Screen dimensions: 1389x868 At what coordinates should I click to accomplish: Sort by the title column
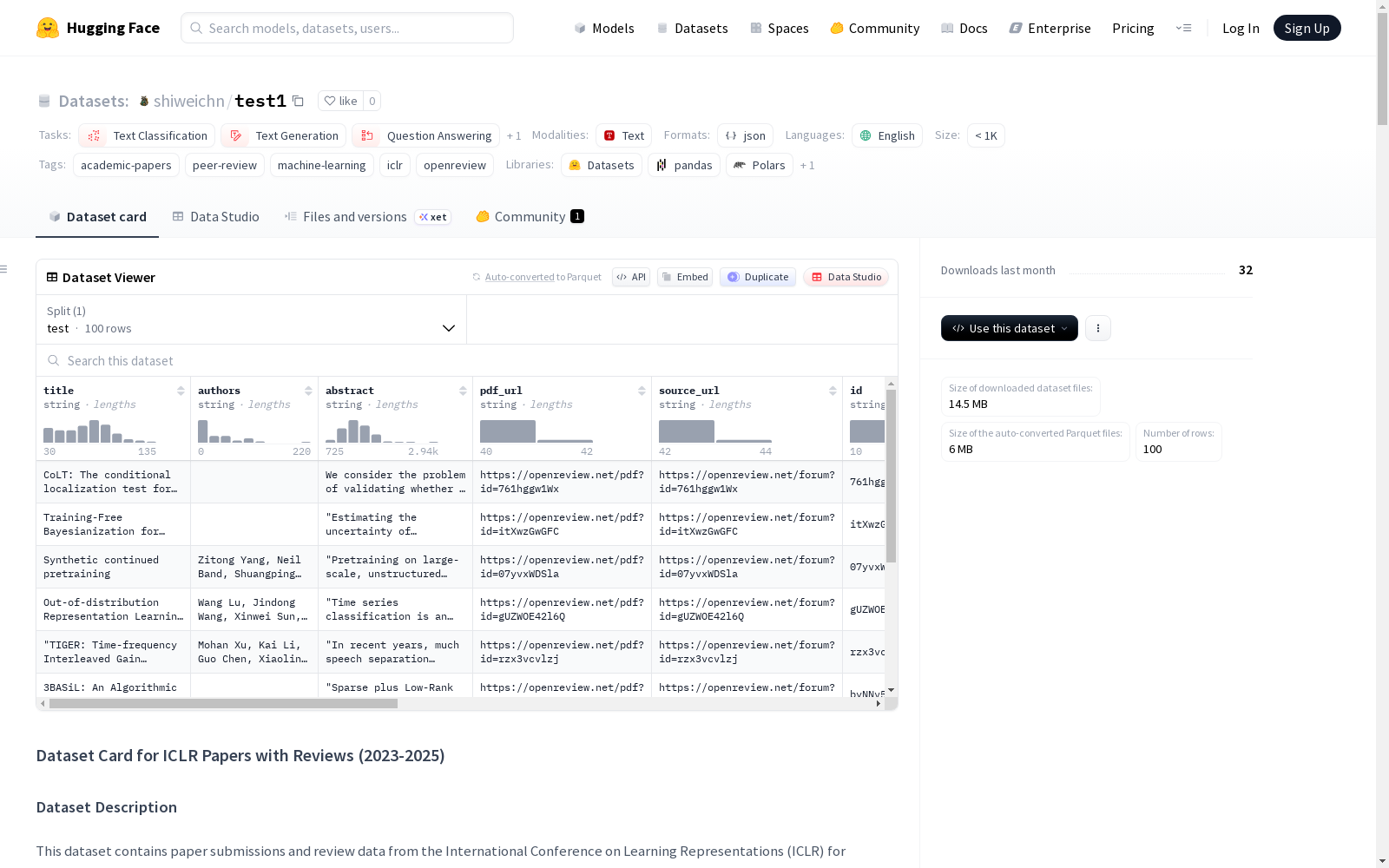pos(181,391)
